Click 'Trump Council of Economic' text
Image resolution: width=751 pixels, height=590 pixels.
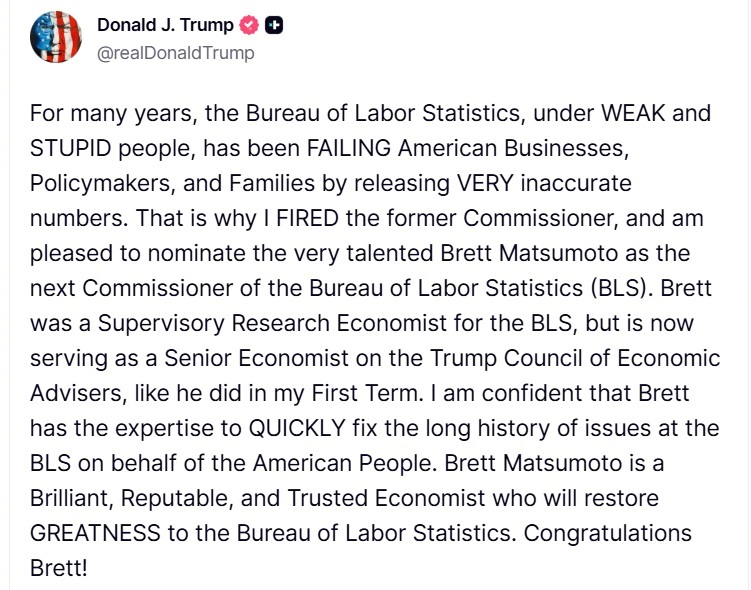pos(575,358)
